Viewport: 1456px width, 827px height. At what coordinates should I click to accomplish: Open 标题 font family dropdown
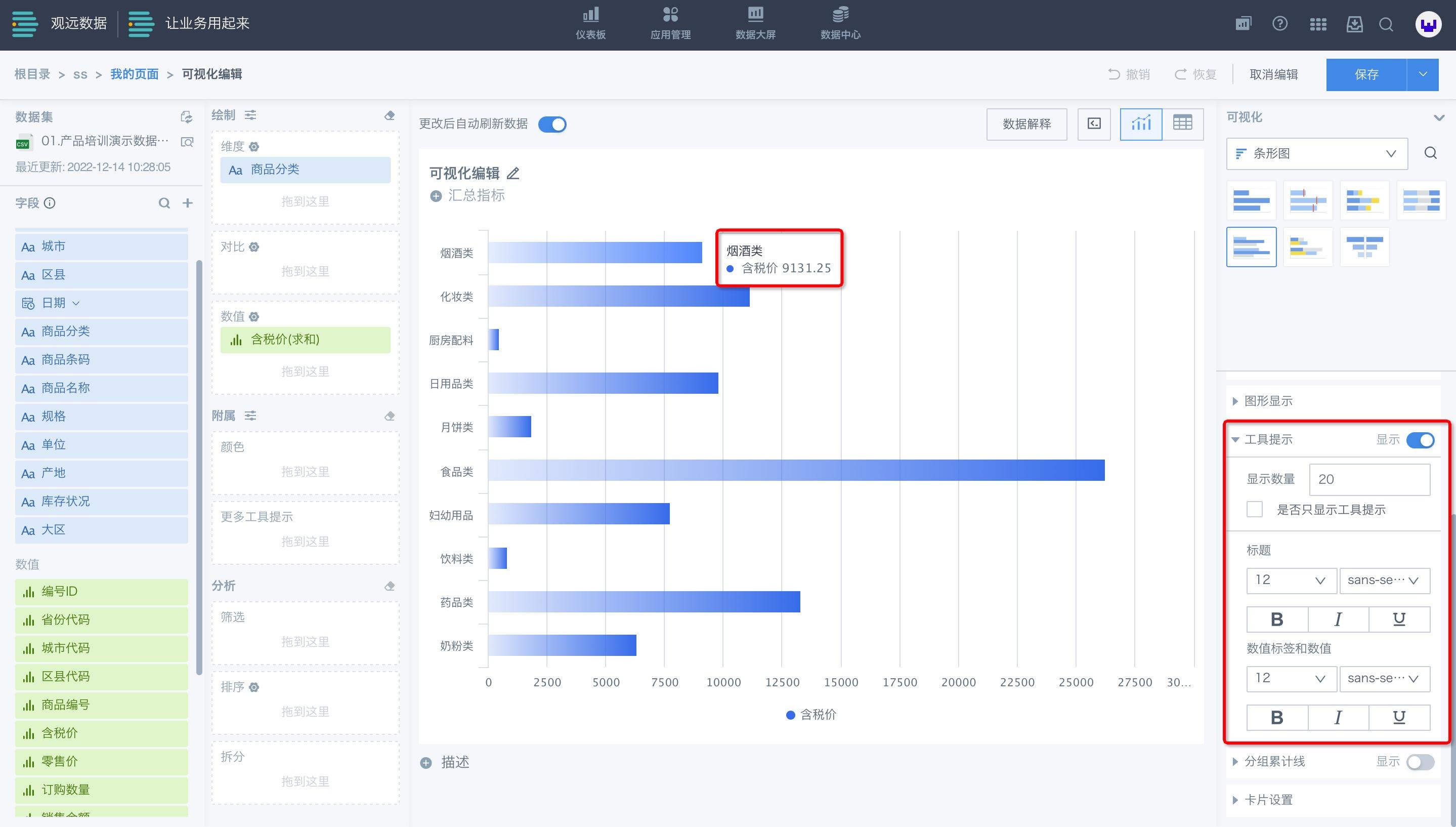[x=1385, y=581]
